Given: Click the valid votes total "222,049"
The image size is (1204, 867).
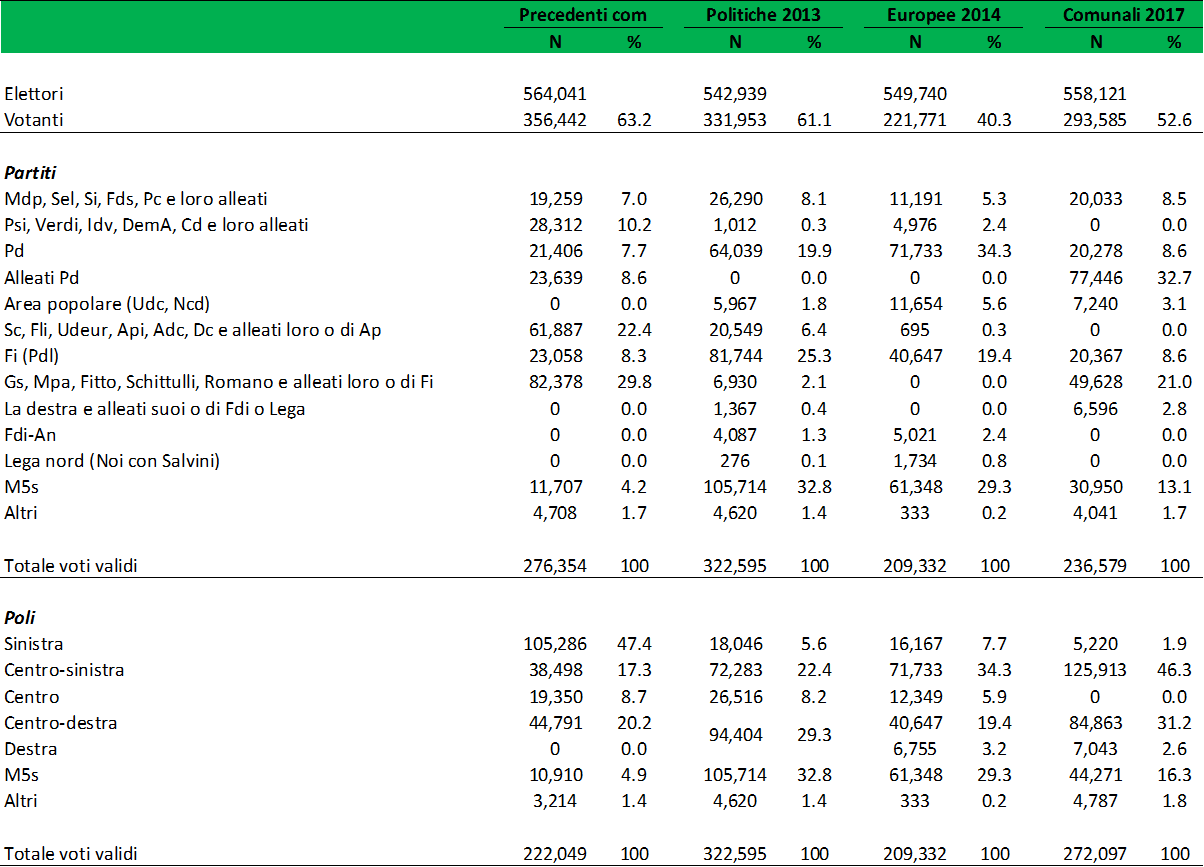Looking at the screenshot, I should tap(555, 852).
